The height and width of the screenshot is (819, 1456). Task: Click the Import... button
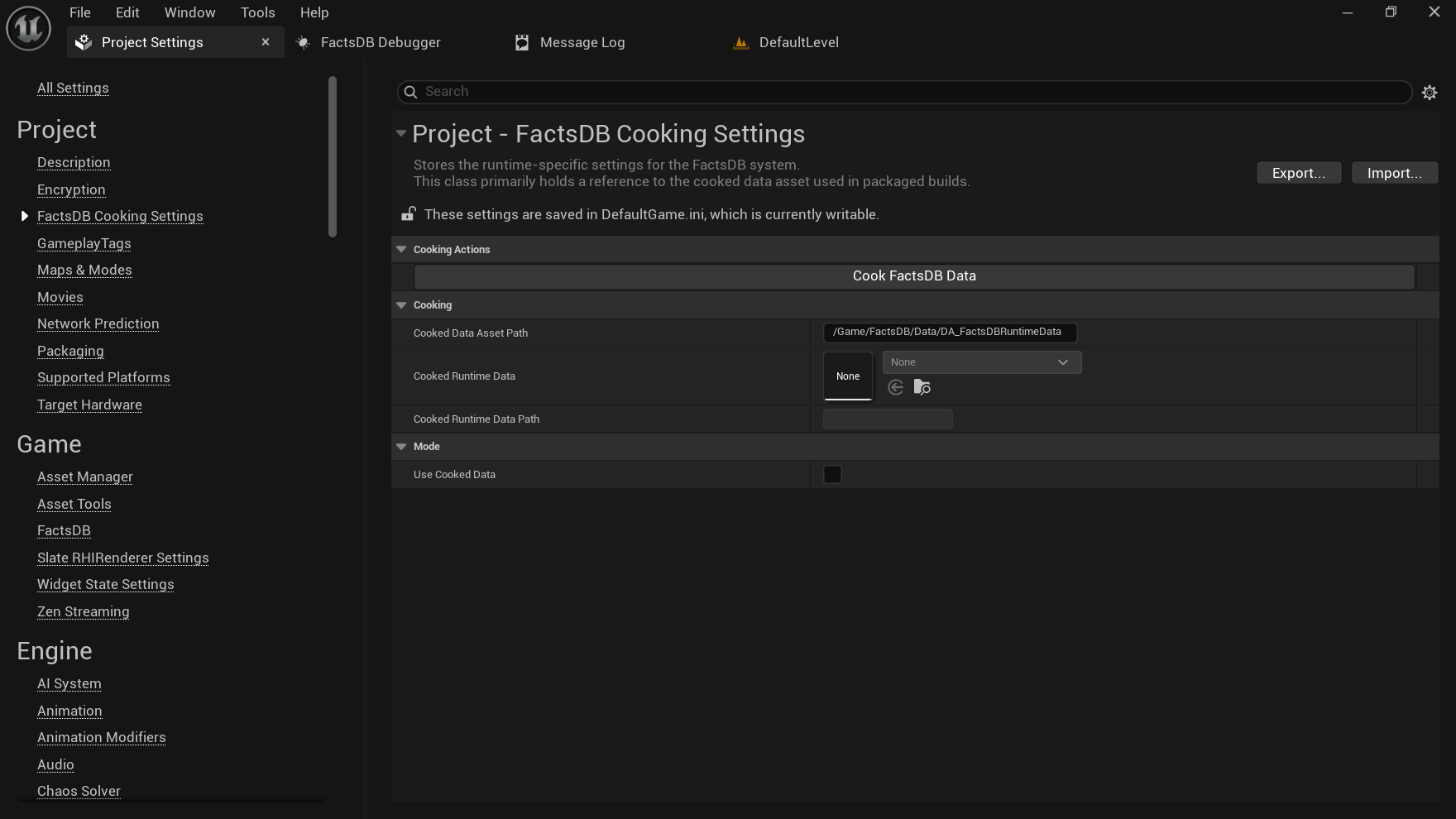pos(1395,173)
